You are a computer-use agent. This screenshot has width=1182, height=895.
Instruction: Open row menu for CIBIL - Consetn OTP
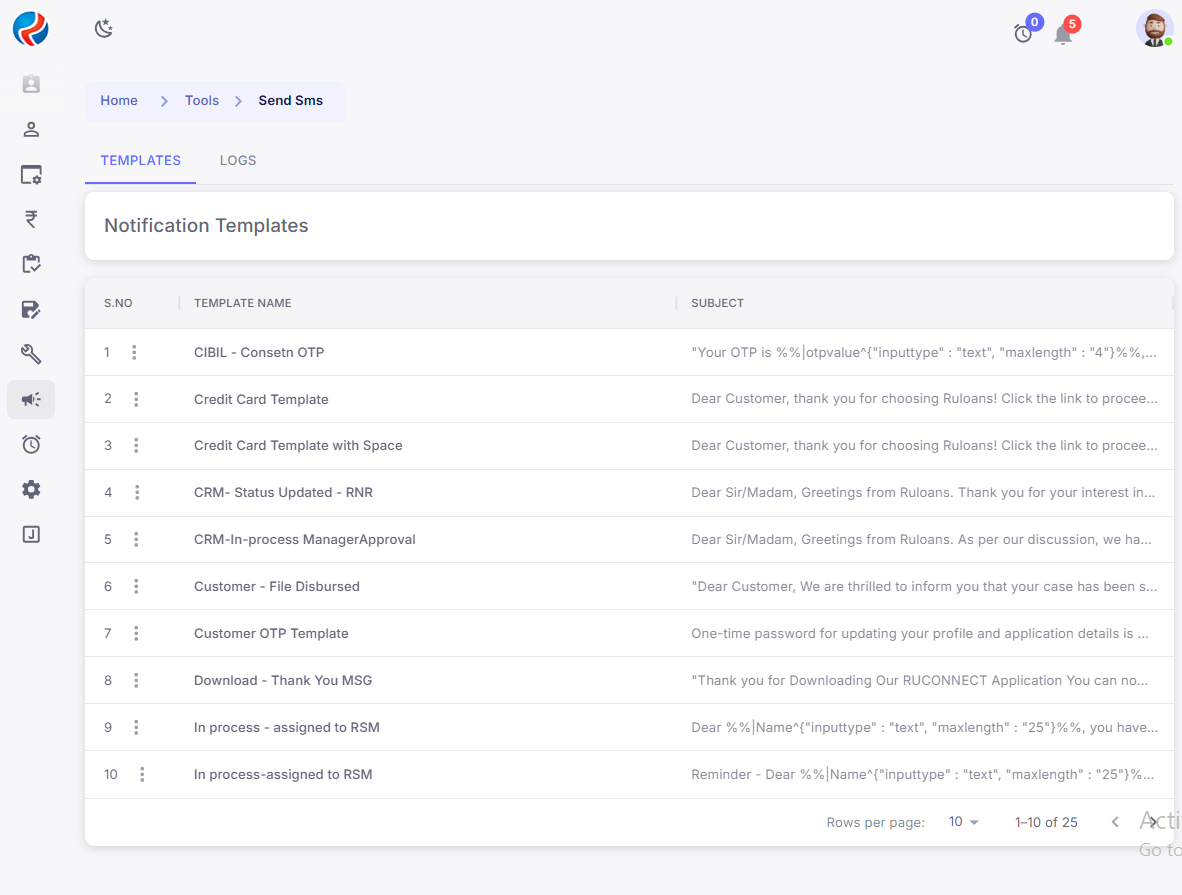click(135, 352)
